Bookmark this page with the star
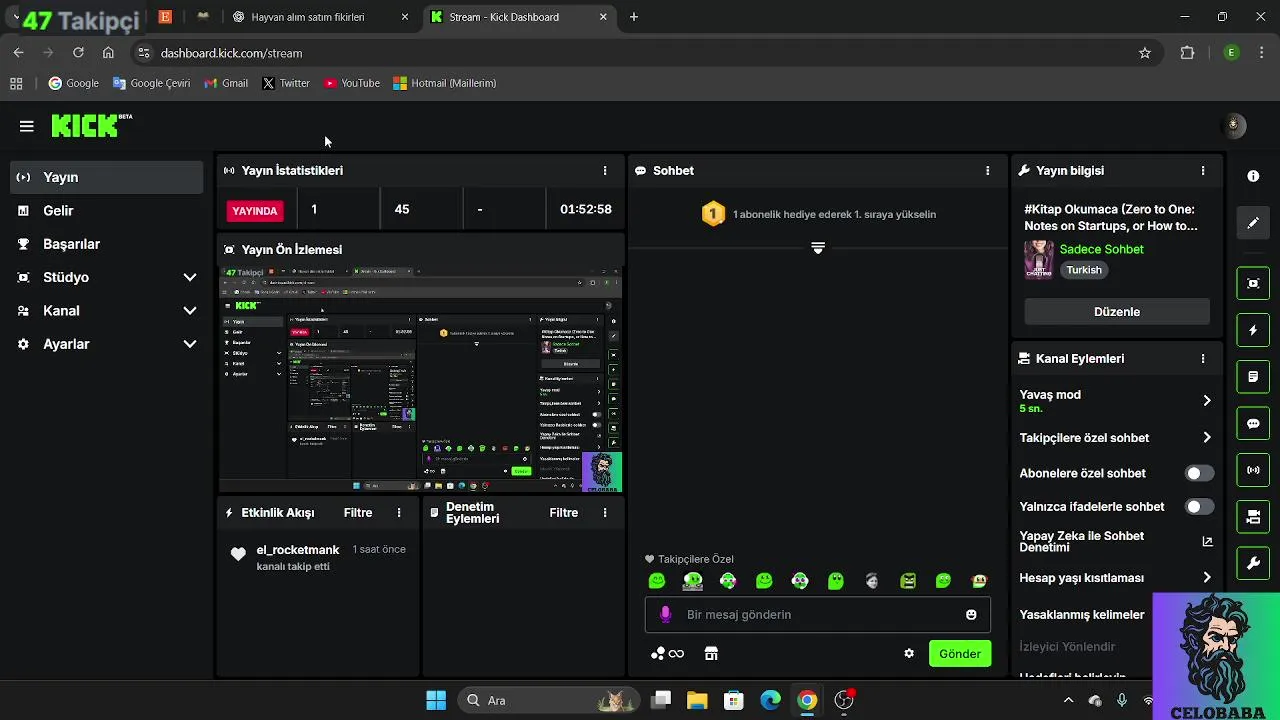Screen dimensions: 1280x720 [x=1145, y=53]
